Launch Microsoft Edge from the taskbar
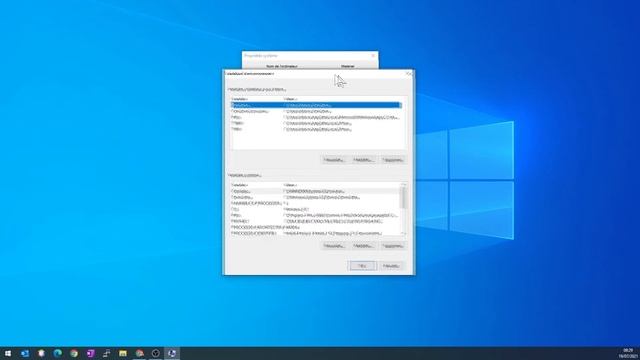The height and width of the screenshot is (360, 640). tap(58, 353)
